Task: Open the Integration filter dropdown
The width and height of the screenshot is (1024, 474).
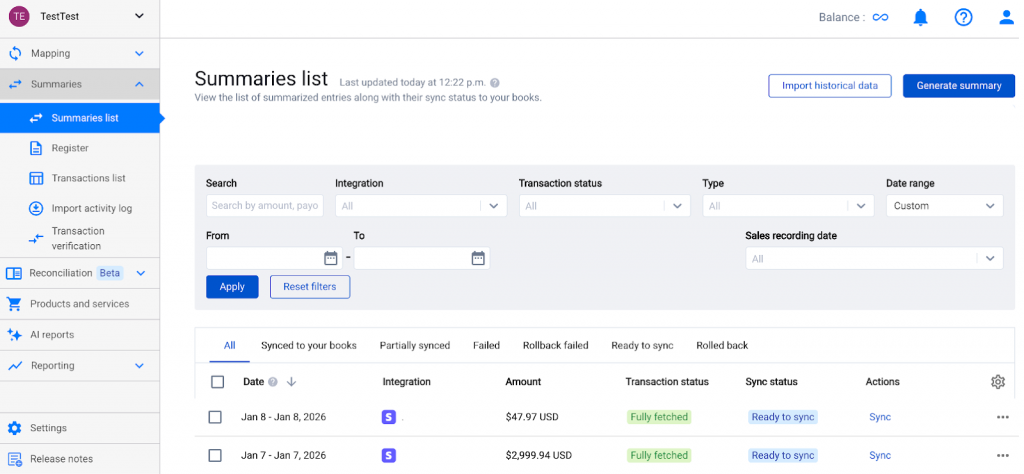Action: point(421,206)
